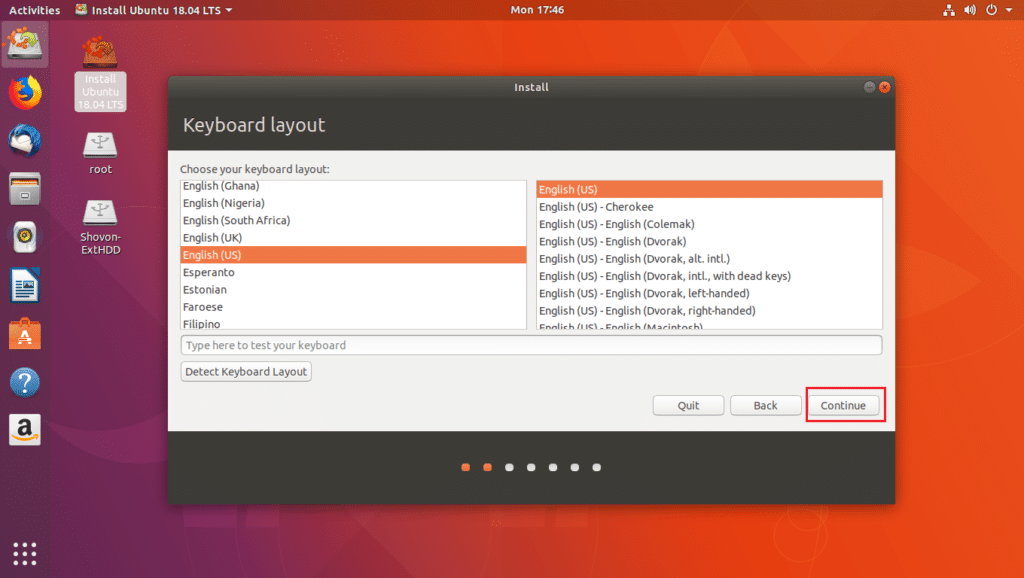Select the Shovon-ExtHDD desktop icon
Viewport: 1024px width, 578px height.
tap(100, 227)
